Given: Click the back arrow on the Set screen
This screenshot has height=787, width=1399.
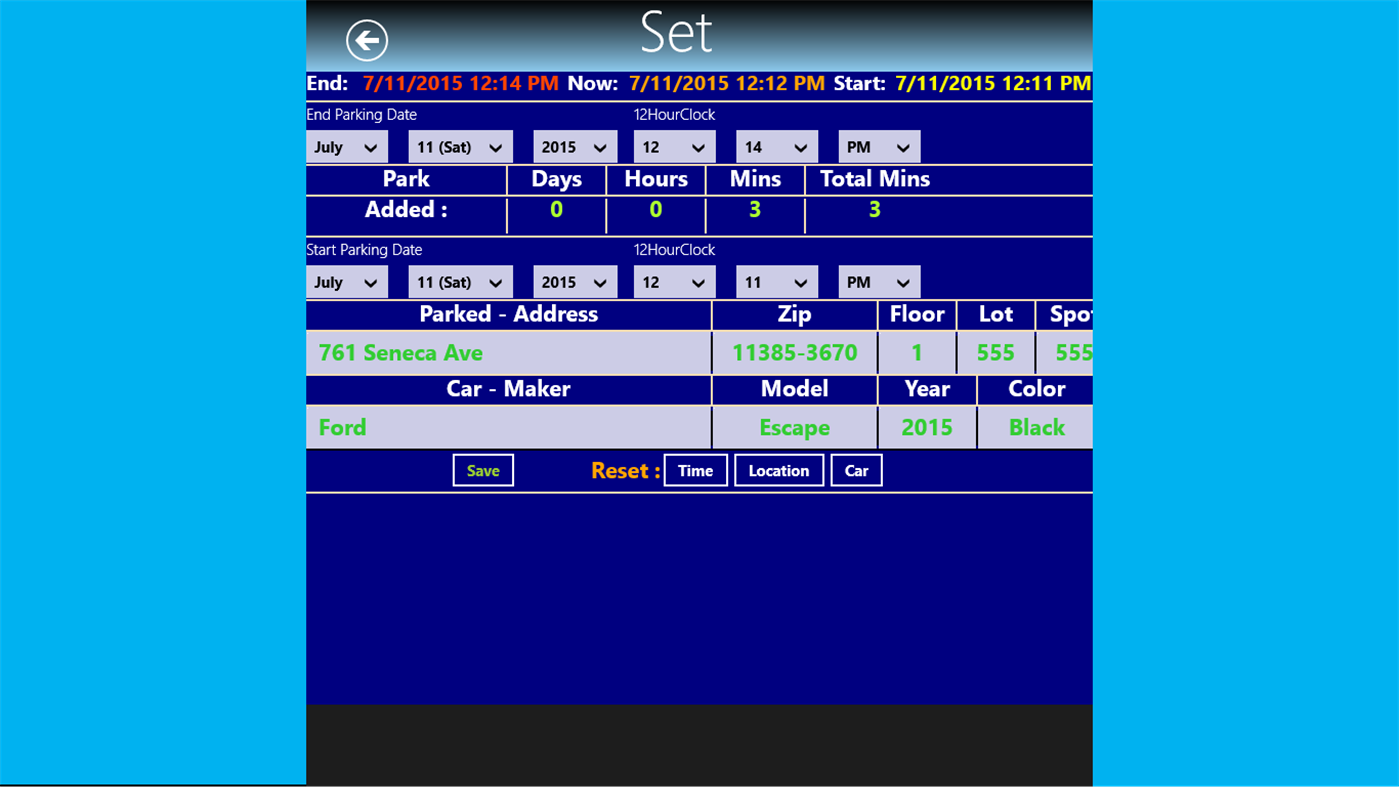Looking at the screenshot, I should pos(366,38).
